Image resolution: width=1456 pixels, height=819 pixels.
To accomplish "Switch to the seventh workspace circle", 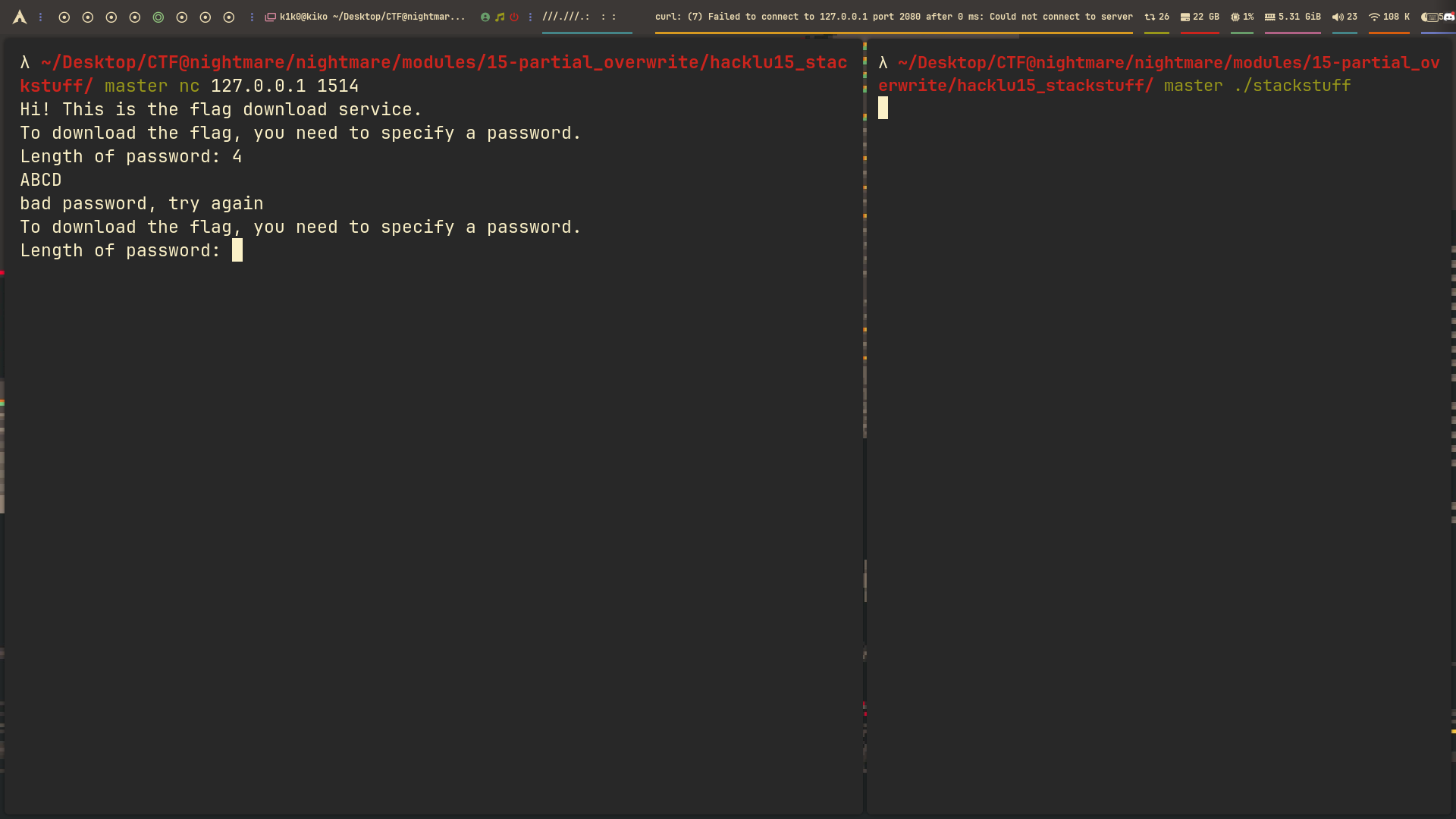I will tap(206, 17).
